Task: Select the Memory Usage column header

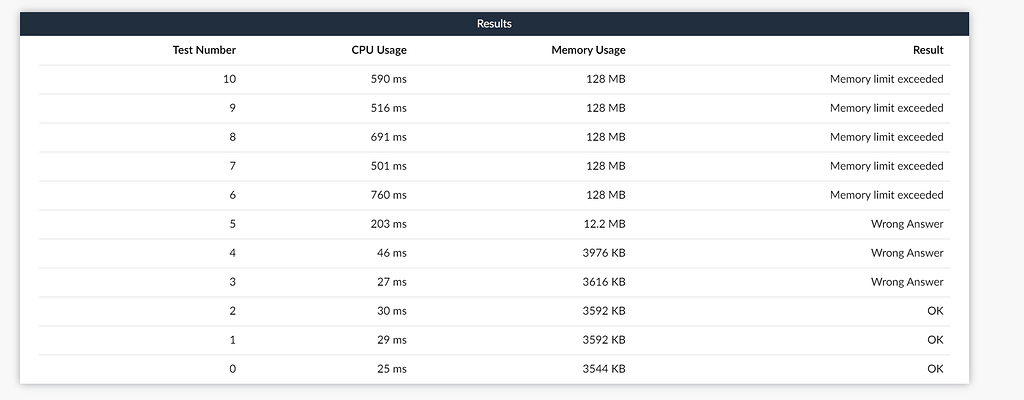Action: 588,50
